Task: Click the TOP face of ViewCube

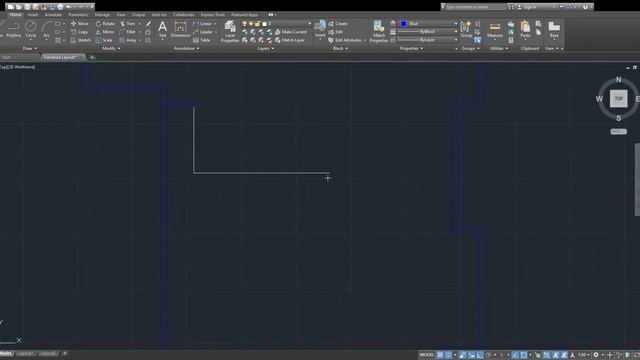Action: [618, 99]
